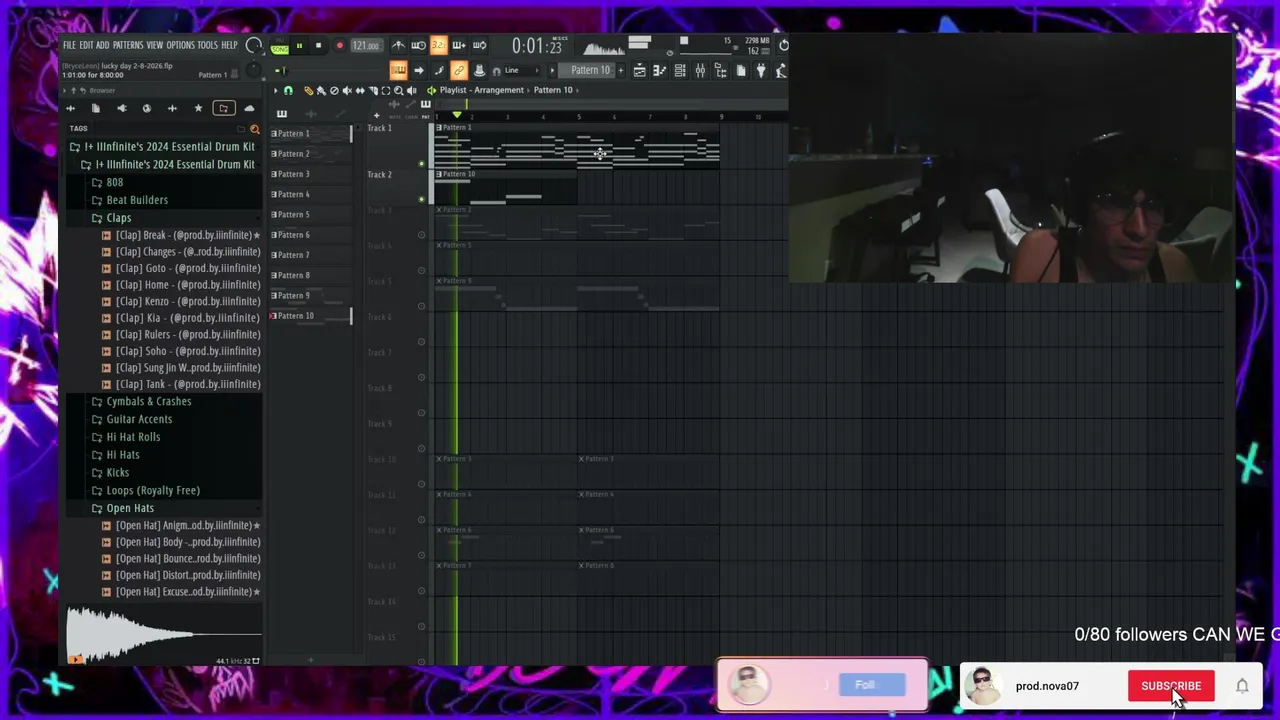The height and width of the screenshot is (720, 1280).
Task: Pause playback with the pause button
Action: pyautogui.click(x=299, y=46)
